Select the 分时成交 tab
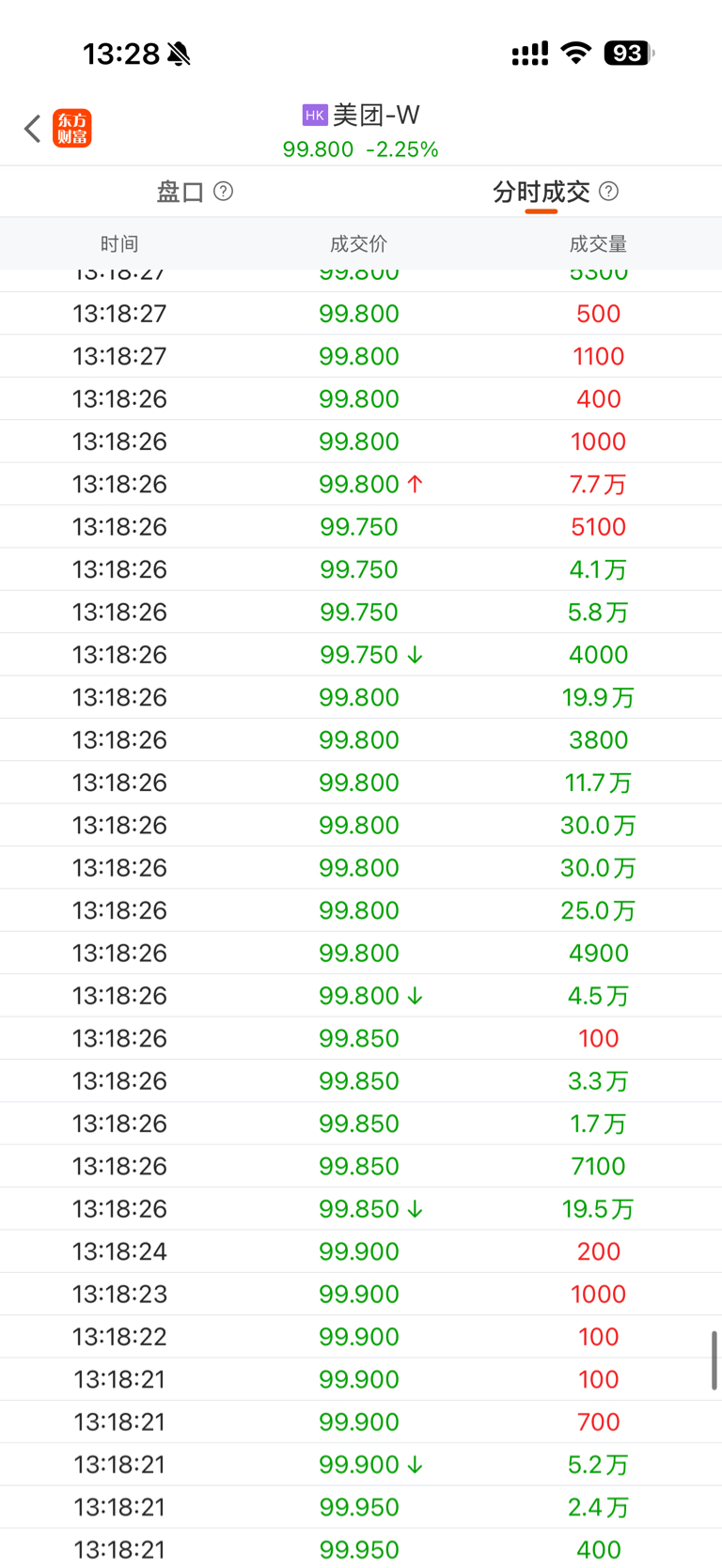The height and width of the screenshot is (1568, 722). [541, 193]
